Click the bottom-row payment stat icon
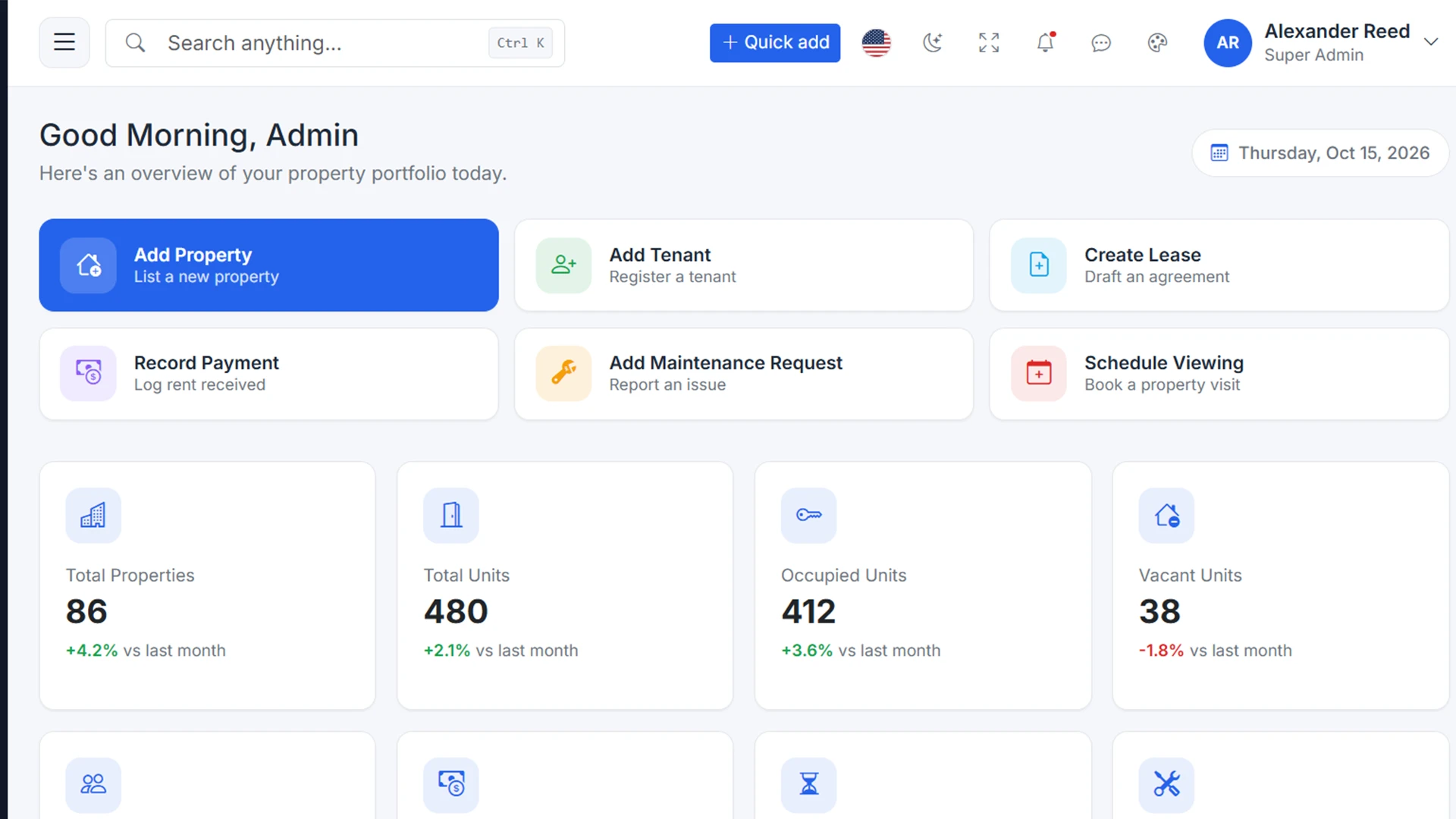 click(x=451, y=785)
